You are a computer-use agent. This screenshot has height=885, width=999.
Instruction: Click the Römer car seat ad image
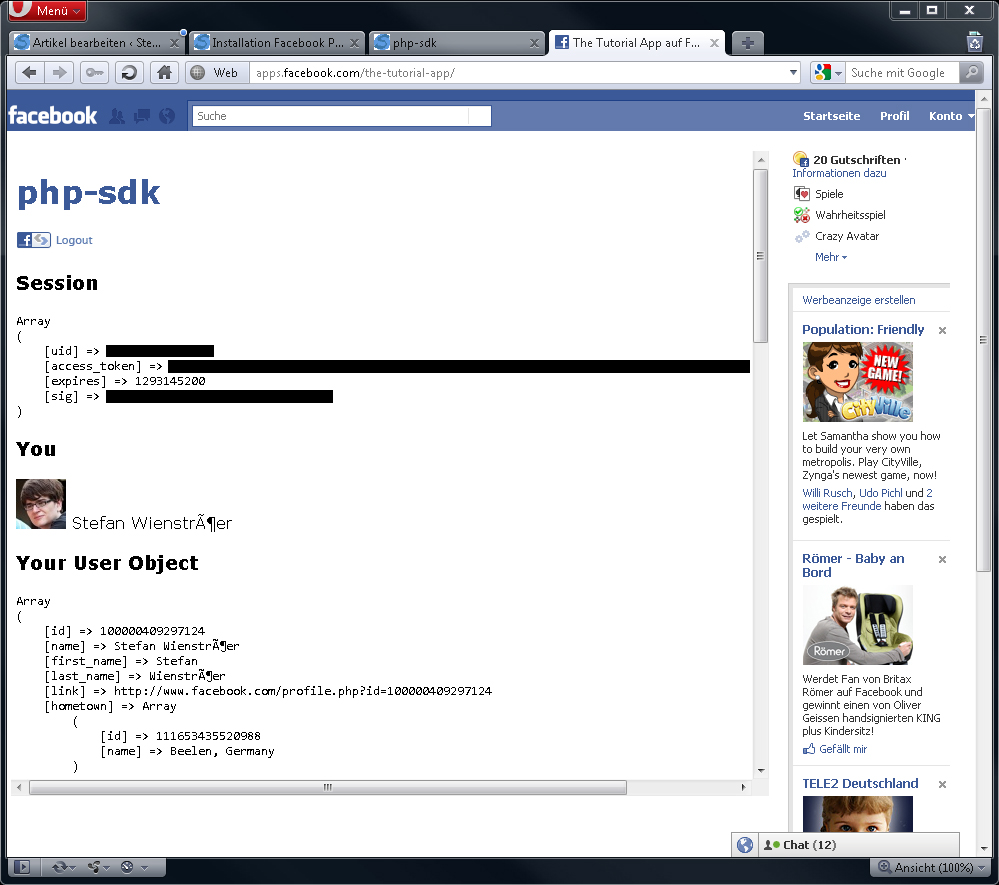point(858,625)
